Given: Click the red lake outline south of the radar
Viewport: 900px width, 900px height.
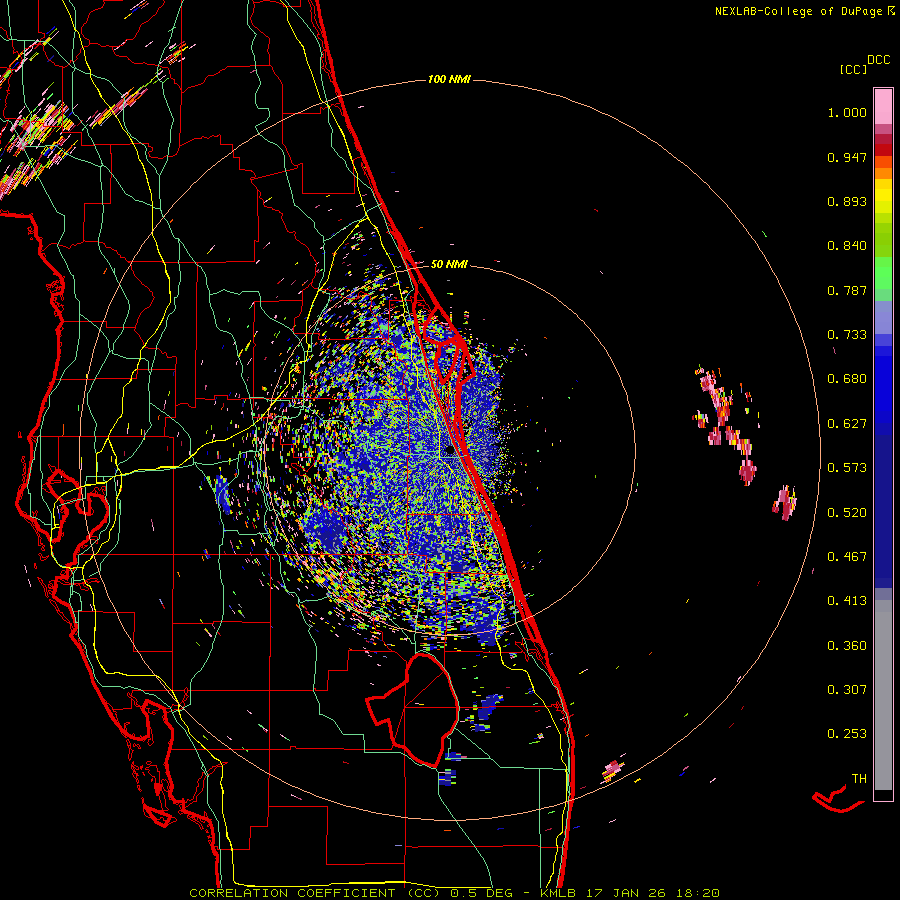Looking at the screenshot, I should (x=413, y=709).
